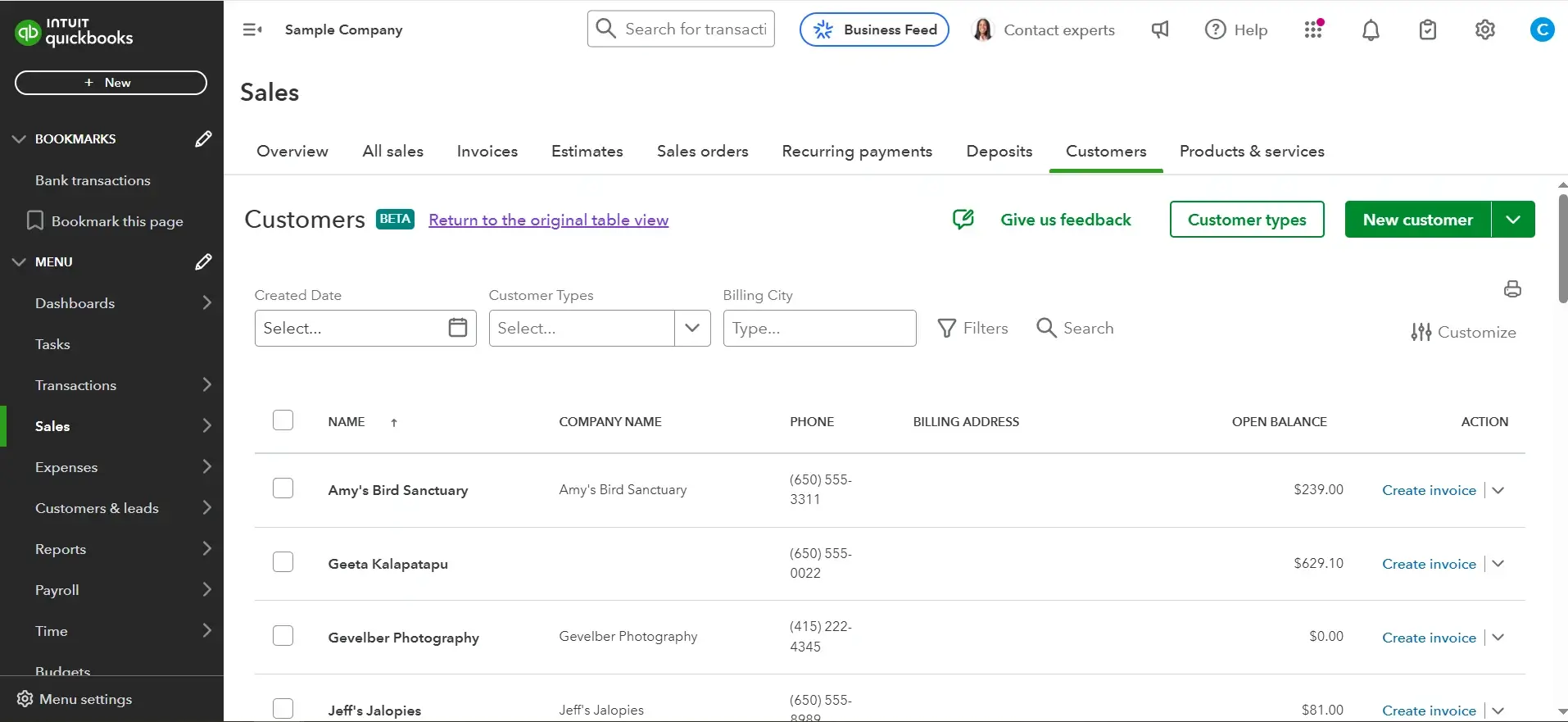Open the Filters funnel

972,328
